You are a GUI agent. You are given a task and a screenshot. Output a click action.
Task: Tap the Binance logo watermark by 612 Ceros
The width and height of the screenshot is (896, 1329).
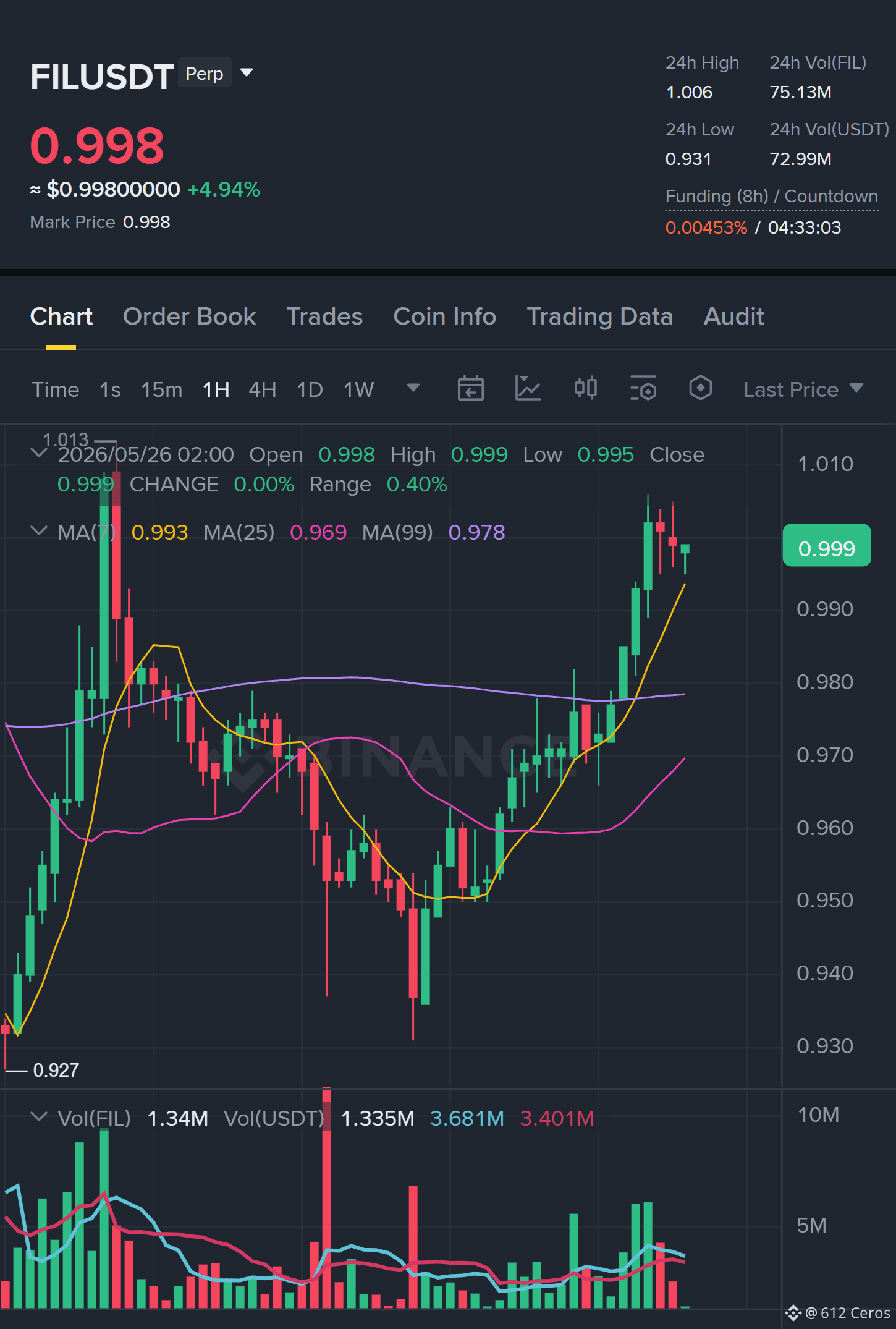(793, 1312)
